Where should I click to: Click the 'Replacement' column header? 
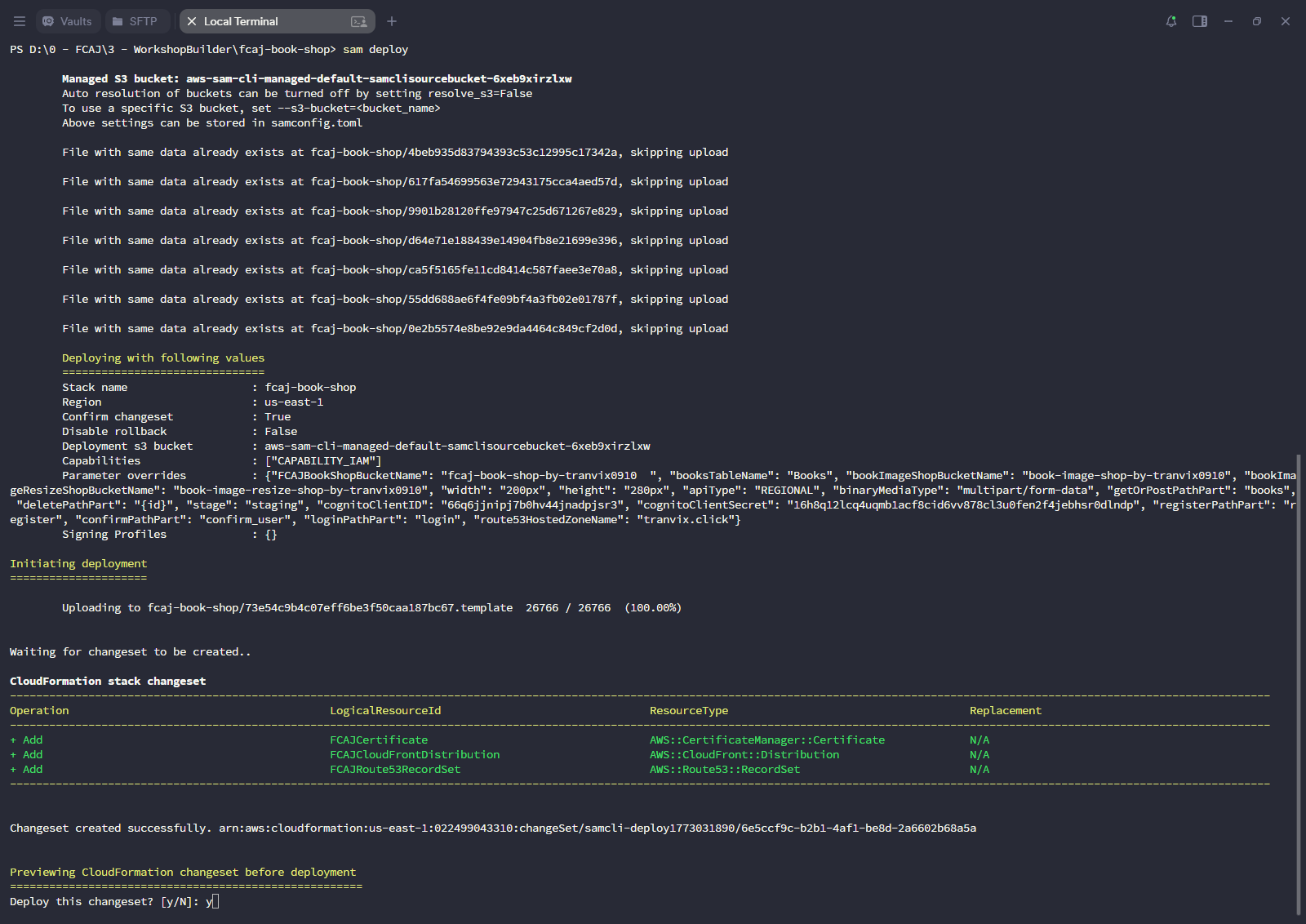point(1006,710)
